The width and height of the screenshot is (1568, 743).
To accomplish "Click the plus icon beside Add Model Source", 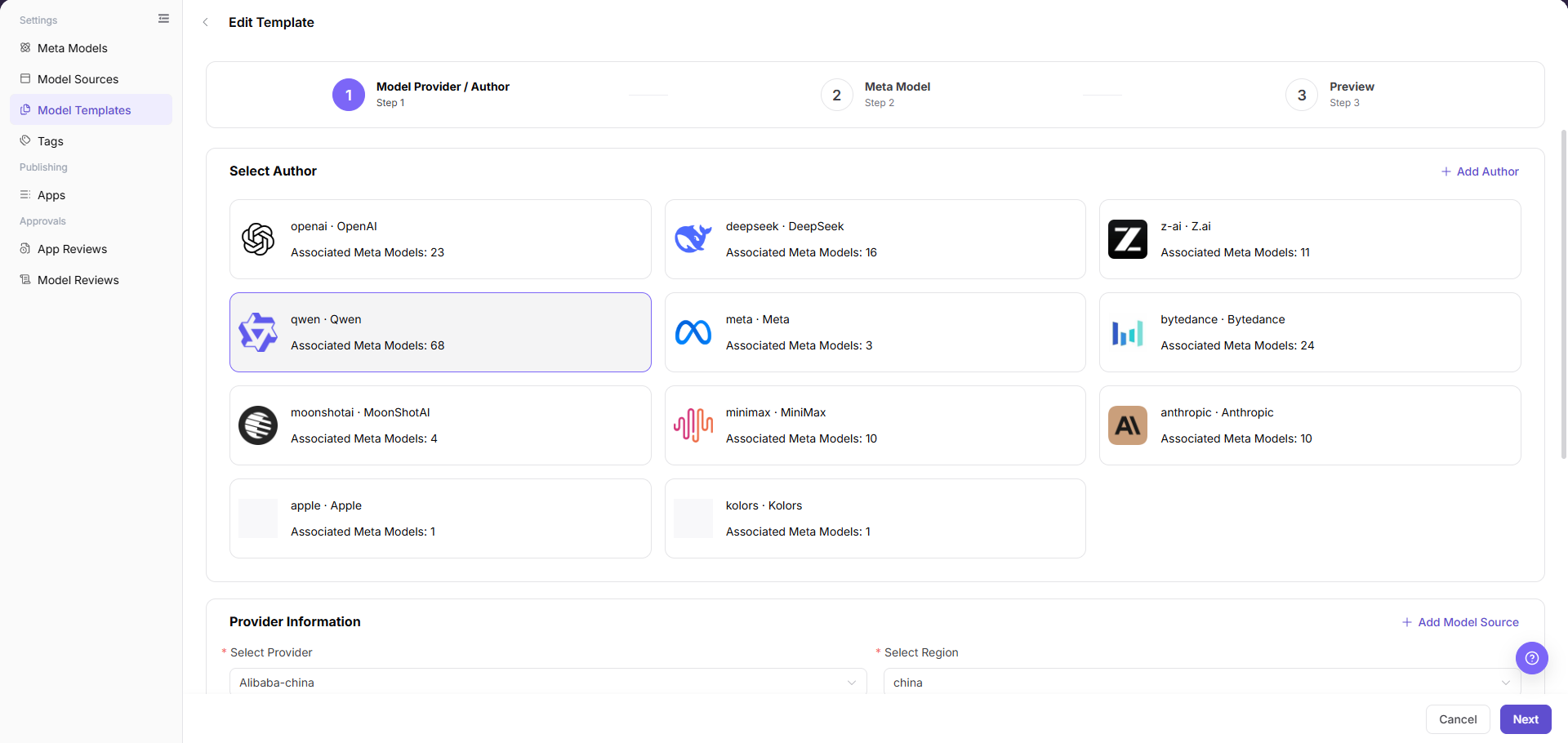I will click(1407, 622).
